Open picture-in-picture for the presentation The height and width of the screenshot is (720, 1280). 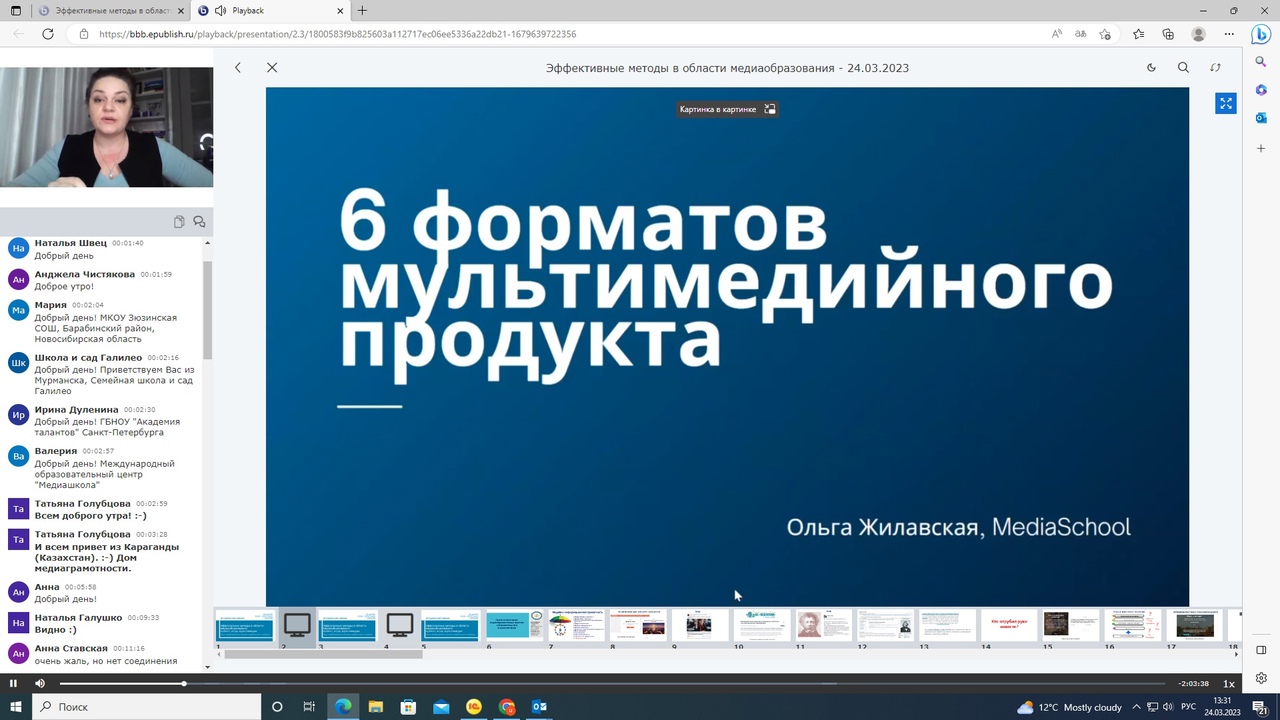pos(727,109)
